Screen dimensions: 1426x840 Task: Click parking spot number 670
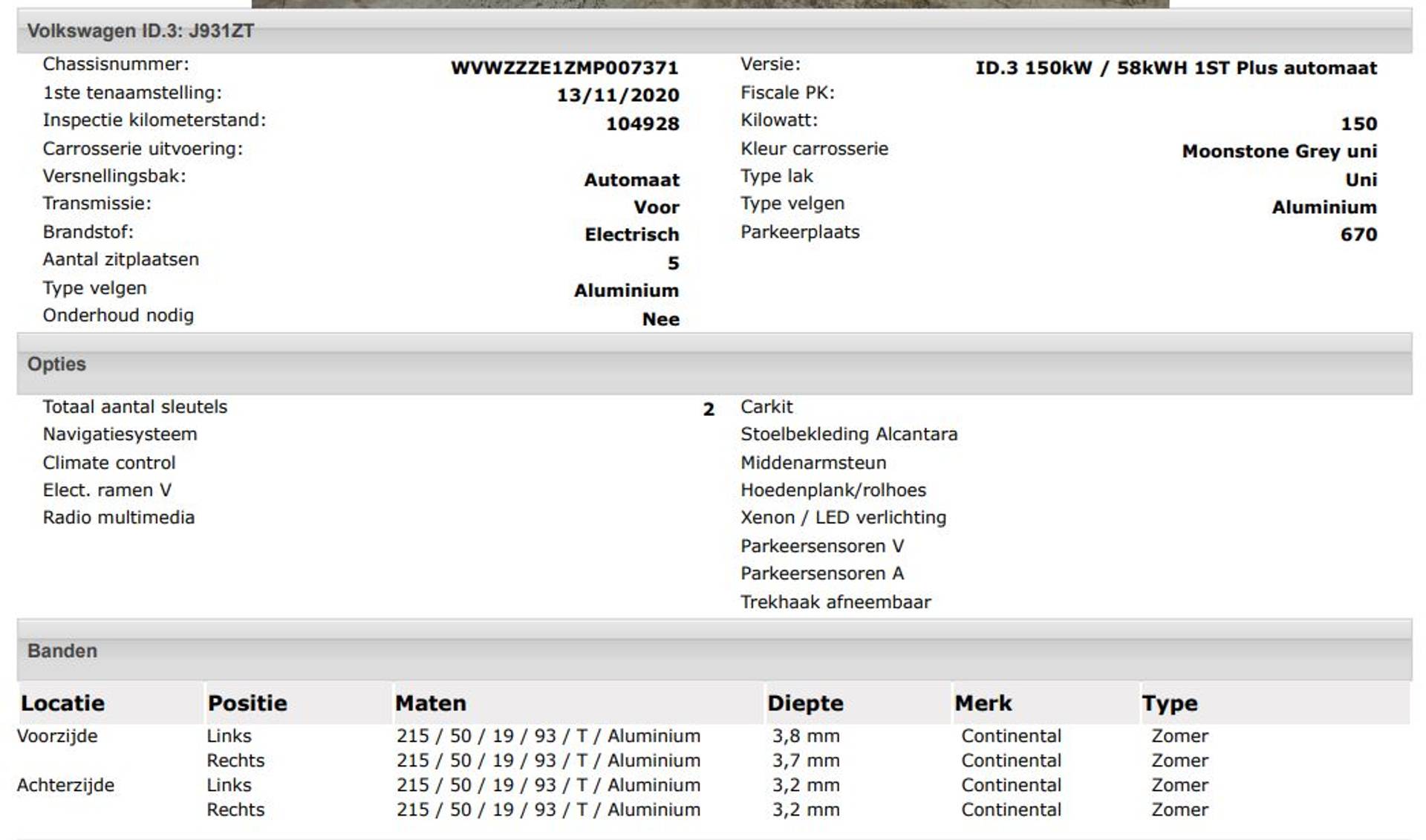click(1358, 235)
